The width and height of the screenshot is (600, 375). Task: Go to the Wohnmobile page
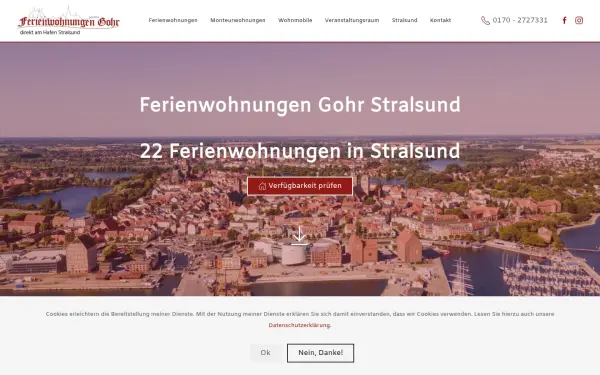[x=295, y=20]
